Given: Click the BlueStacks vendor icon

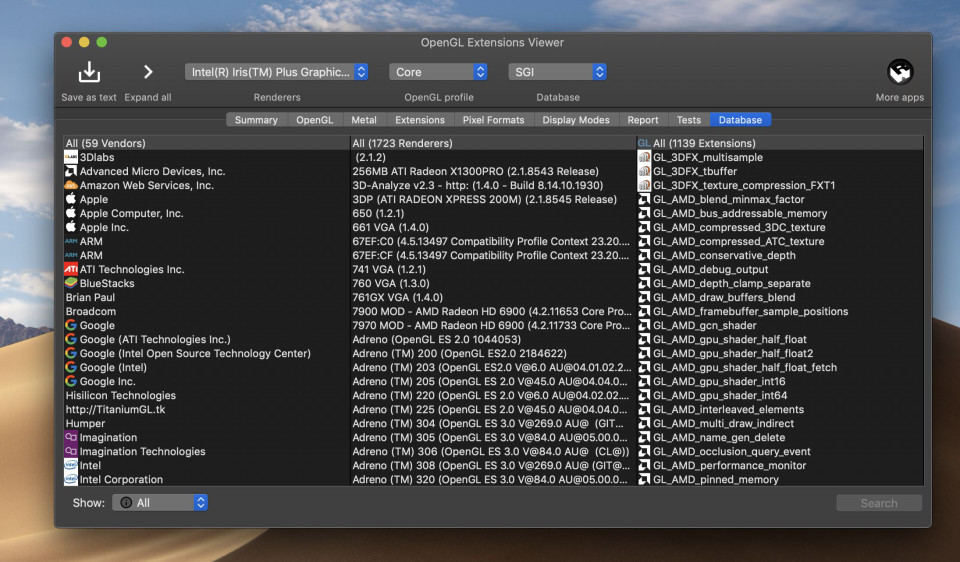Looking at the screenshot, I should pos(71,283).
